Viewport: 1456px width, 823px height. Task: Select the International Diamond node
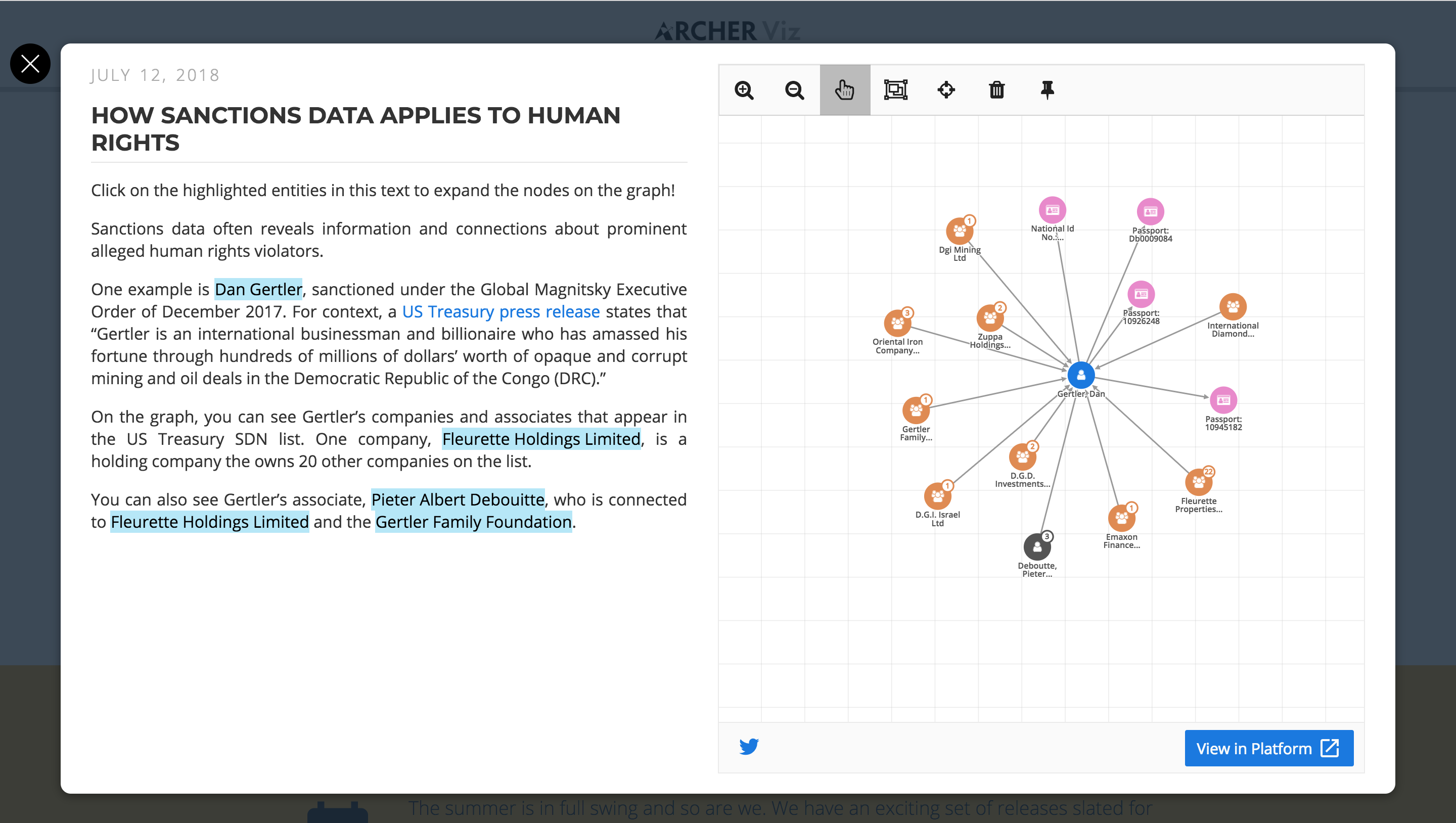[1233, 307]
